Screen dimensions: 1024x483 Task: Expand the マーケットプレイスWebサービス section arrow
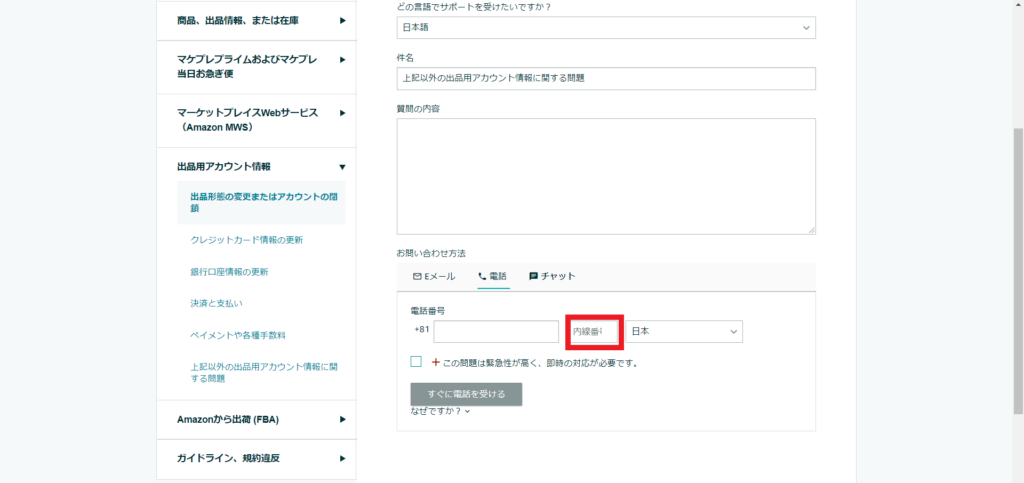click(x=342, y=113)
